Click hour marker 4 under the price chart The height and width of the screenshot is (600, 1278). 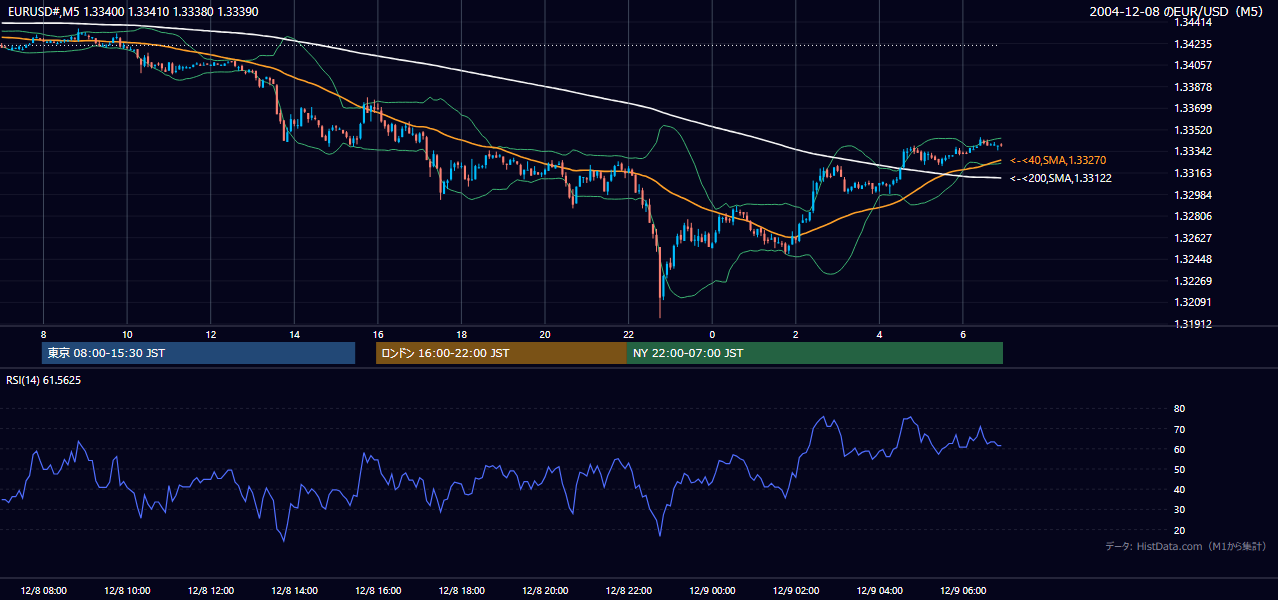tap(879, 333)
